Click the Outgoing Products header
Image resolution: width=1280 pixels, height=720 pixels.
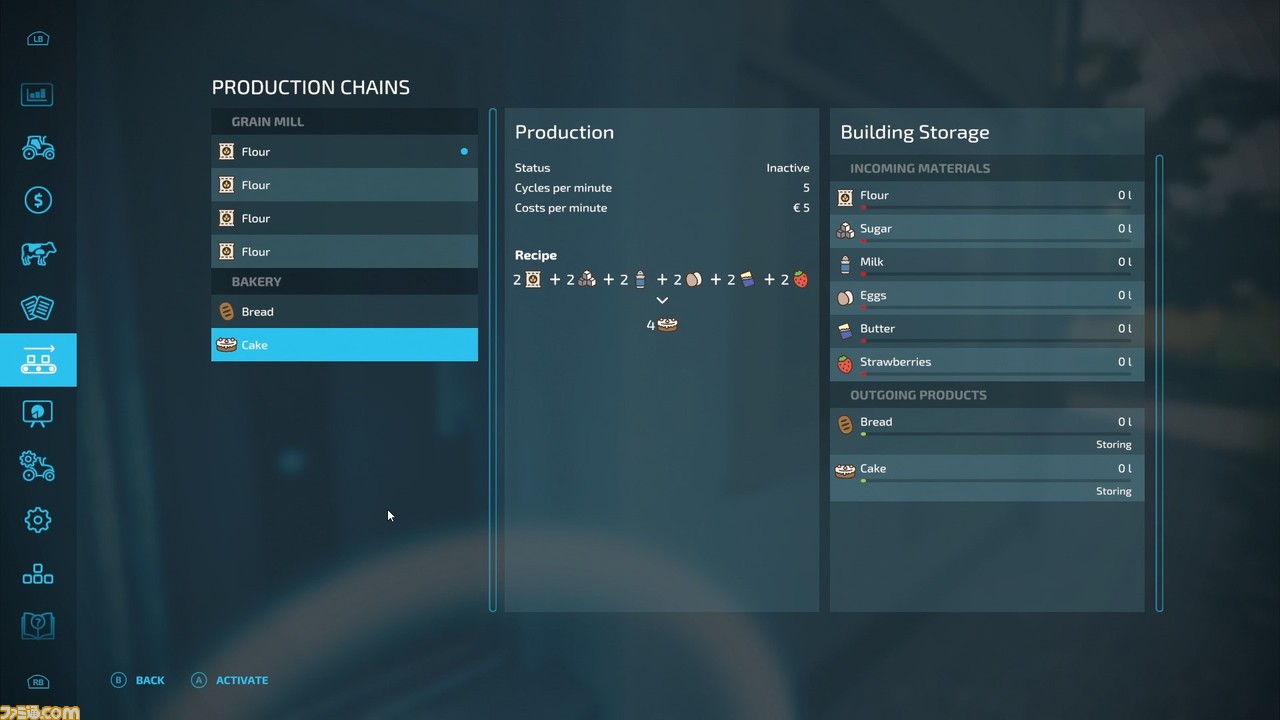tap(987, 395)
